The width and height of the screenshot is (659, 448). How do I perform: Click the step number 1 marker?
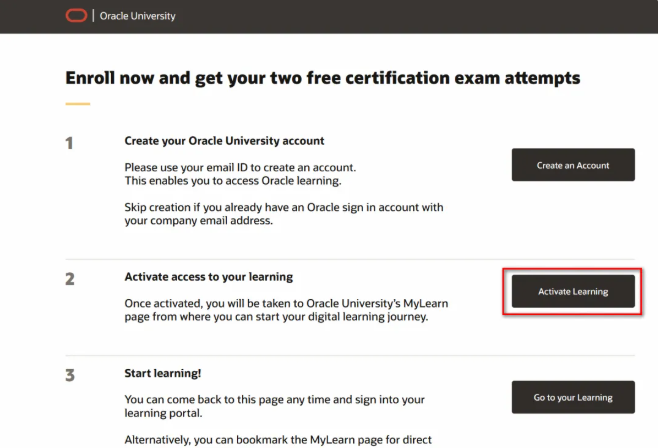69,143
